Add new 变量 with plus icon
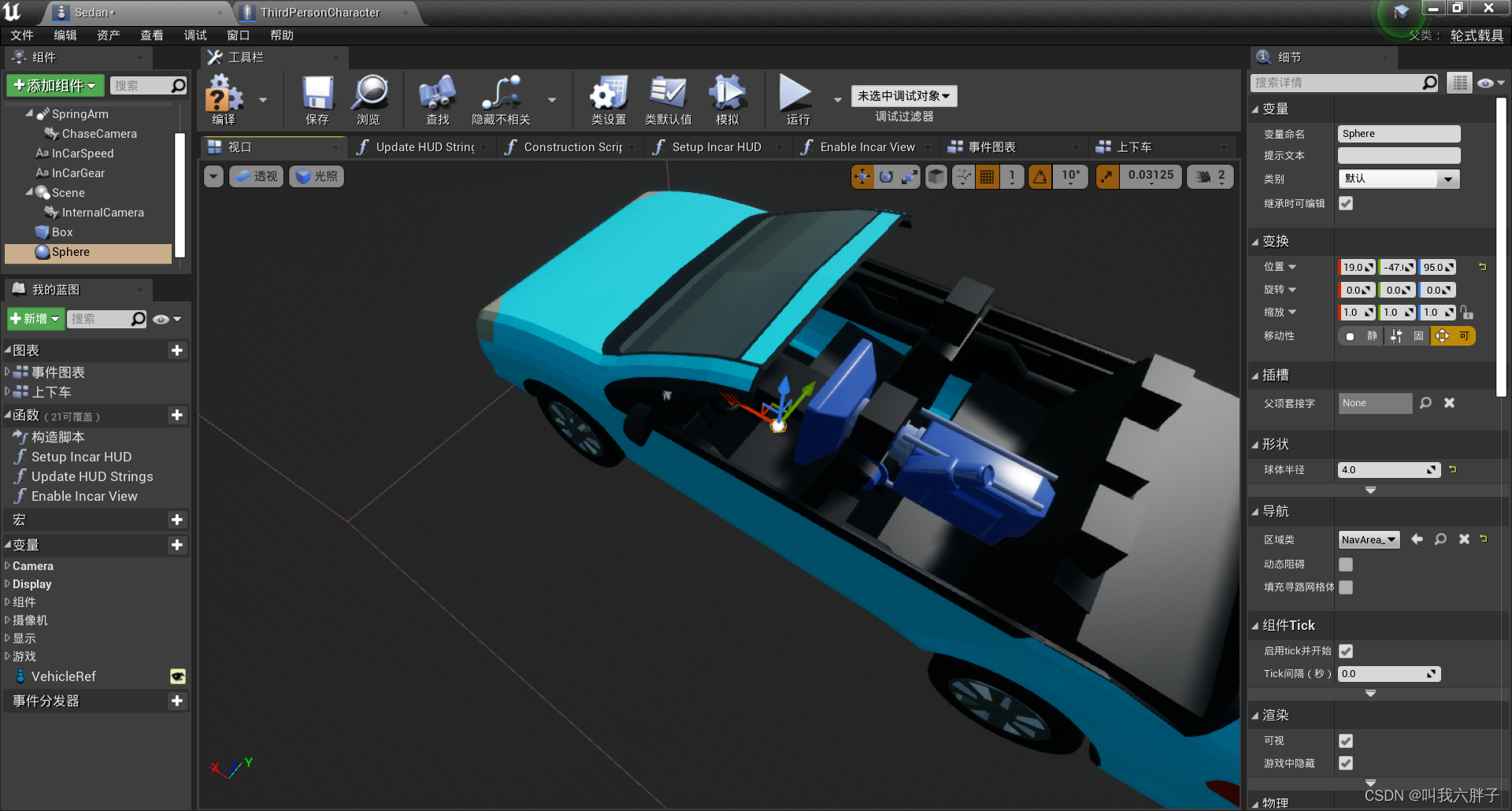The width and height of the screenshot is (1512, 811). coord(177,545)
